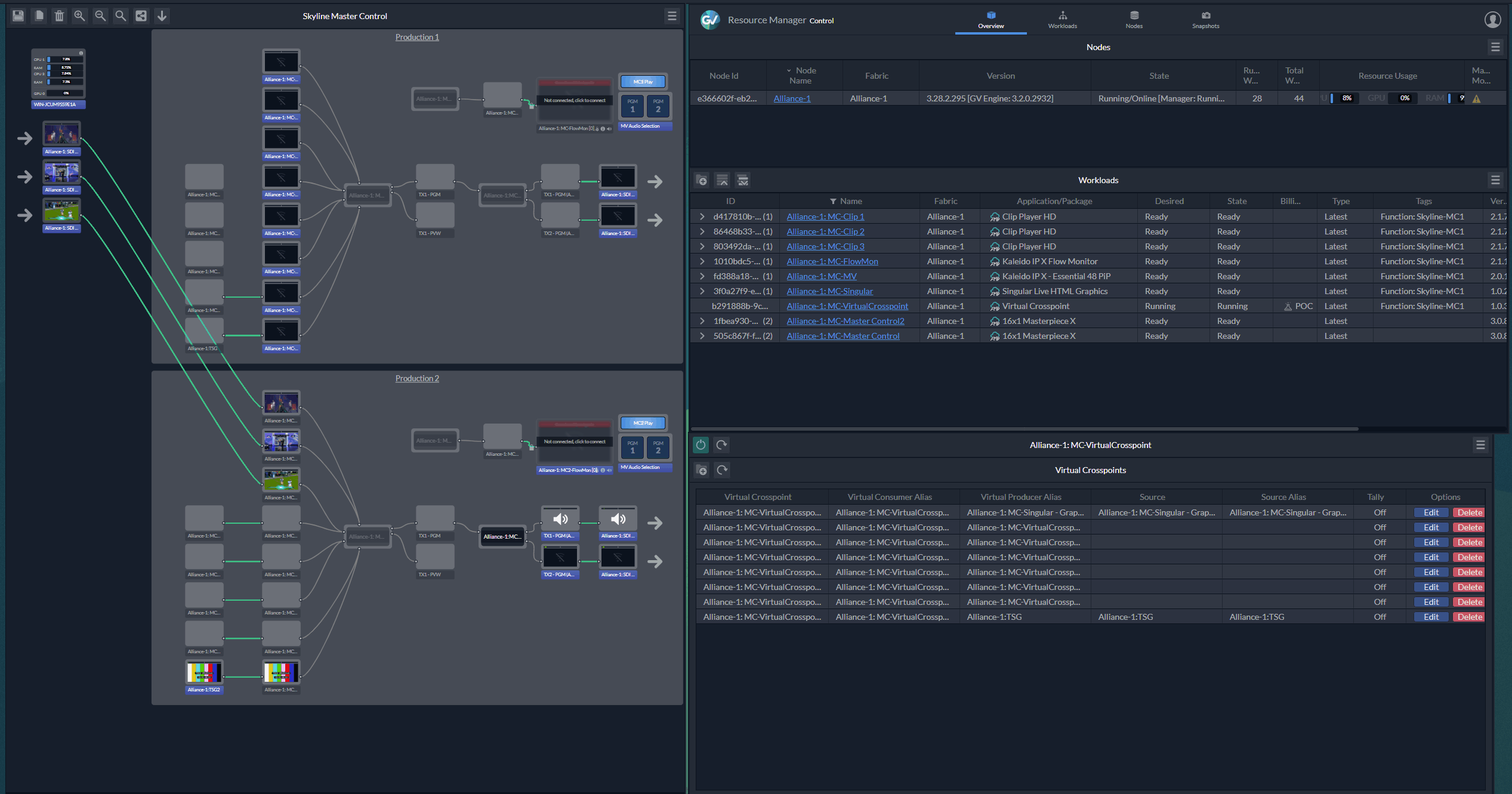Expand the MC-Master Control2 workload row
The width and height of the screenshot is (1512, 794).
702,321
